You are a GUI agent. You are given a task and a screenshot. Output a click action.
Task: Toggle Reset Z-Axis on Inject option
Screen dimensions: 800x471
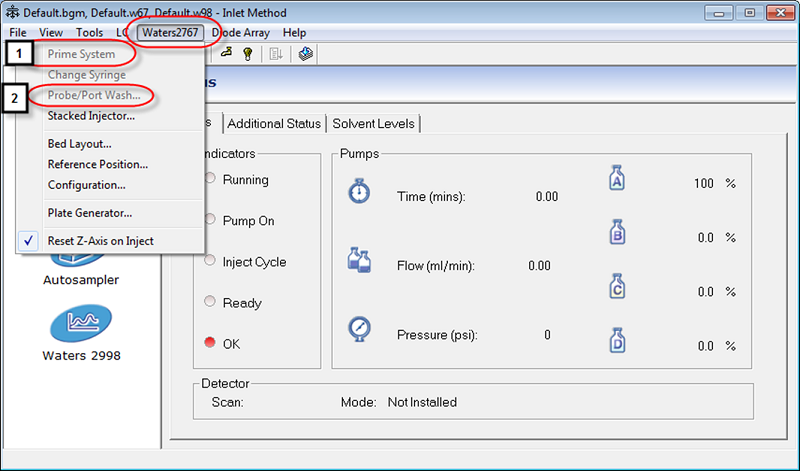point(110,241)
